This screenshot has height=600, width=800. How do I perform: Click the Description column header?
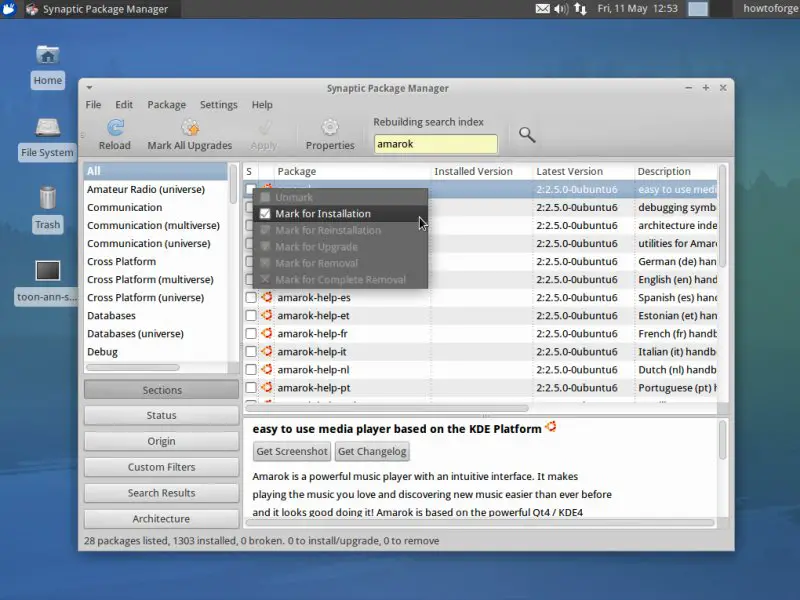coord(676,171)
